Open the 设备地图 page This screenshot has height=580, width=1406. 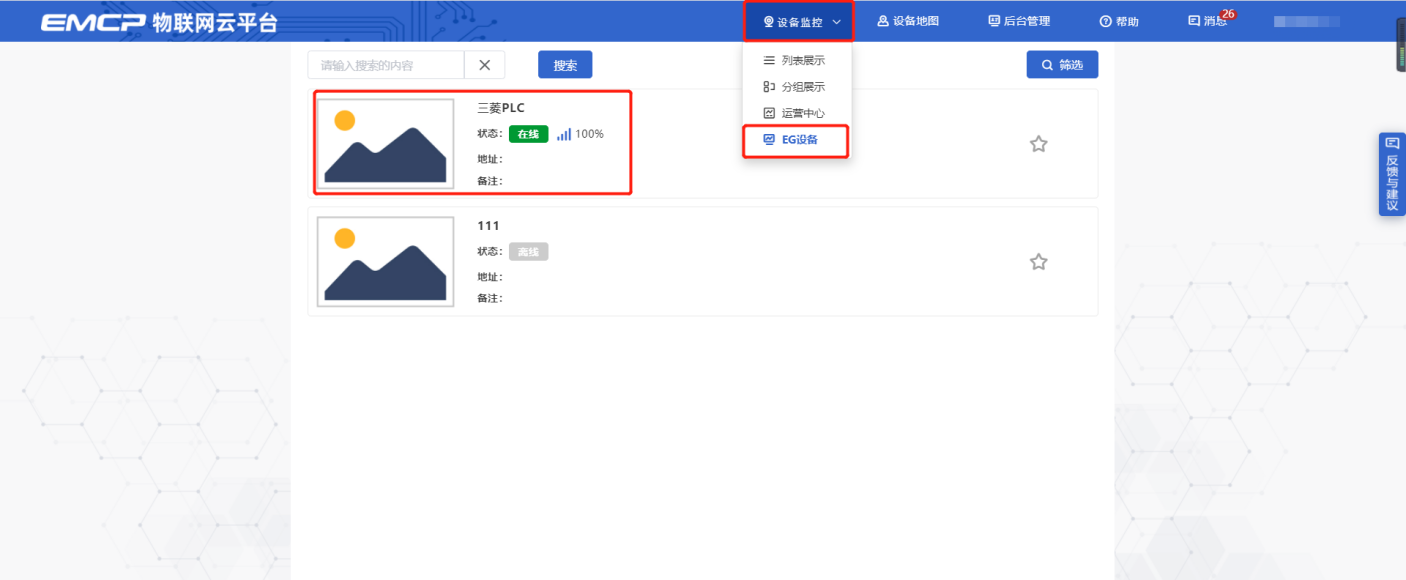(908, 21)
